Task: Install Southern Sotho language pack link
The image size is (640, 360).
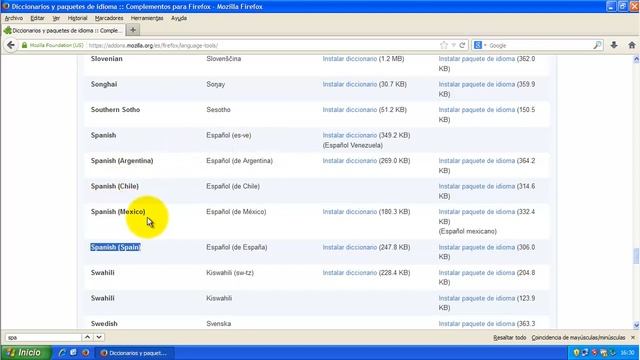Action: coord(477,110)
